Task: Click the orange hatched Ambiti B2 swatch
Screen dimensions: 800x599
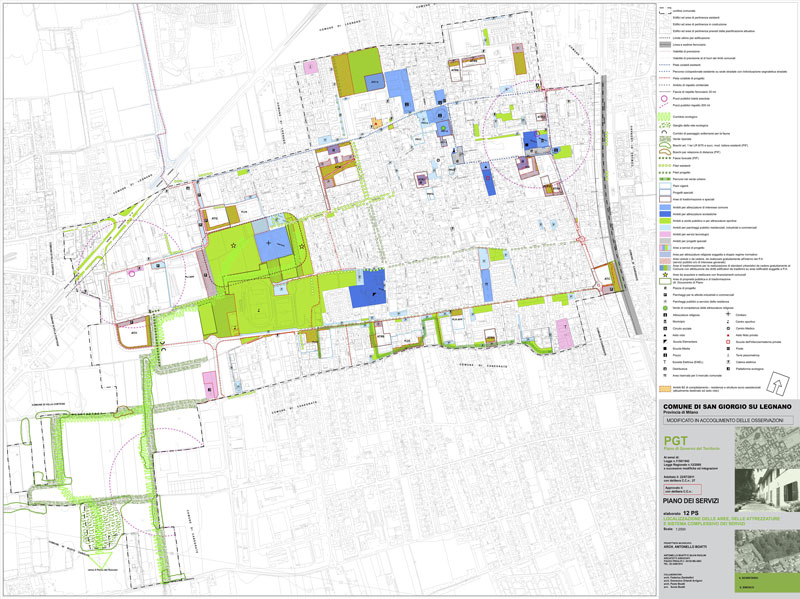Action: click(665, 389)
